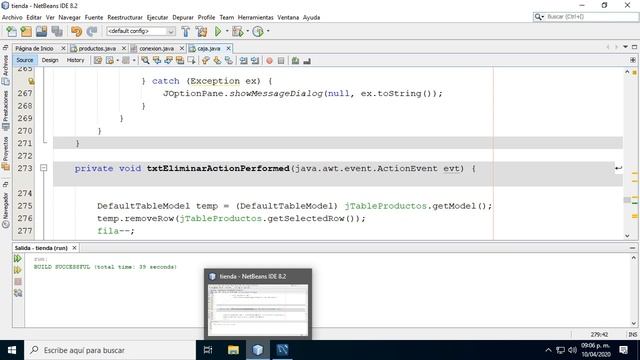Click the New Project toolbar icon
The height and width of the screenshot is (360, 640).
(26, 31)
